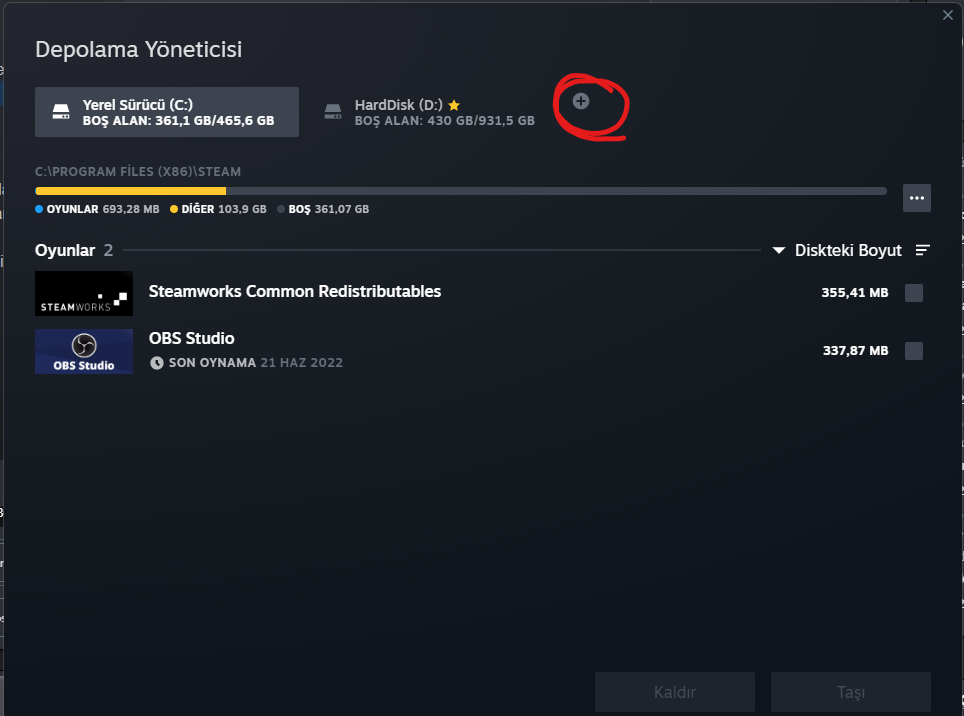Close the Depolama Yöneticisi window
Screen dimensions: 964x716
tap(947, 15)
